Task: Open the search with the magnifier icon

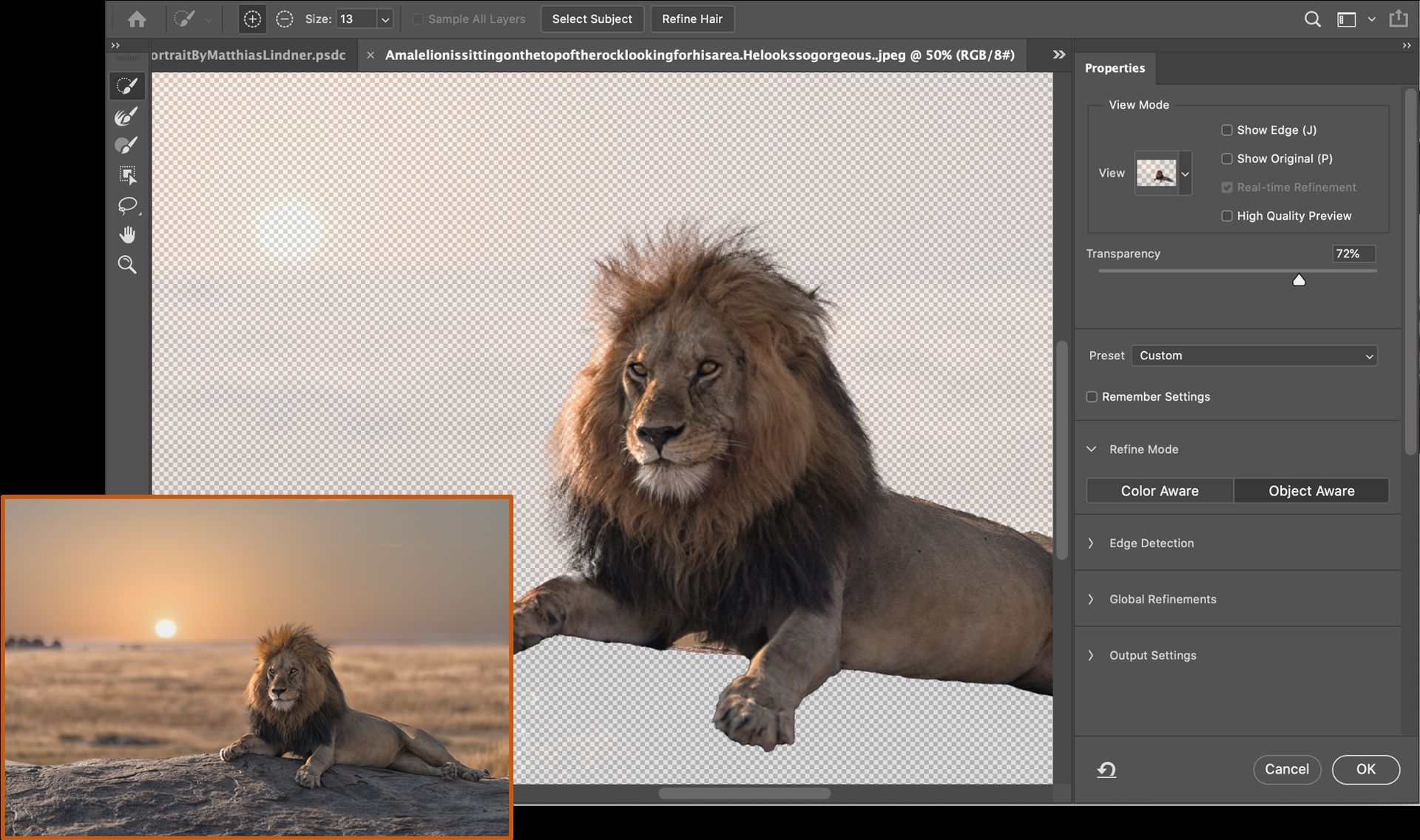Action: point(1313,18)
